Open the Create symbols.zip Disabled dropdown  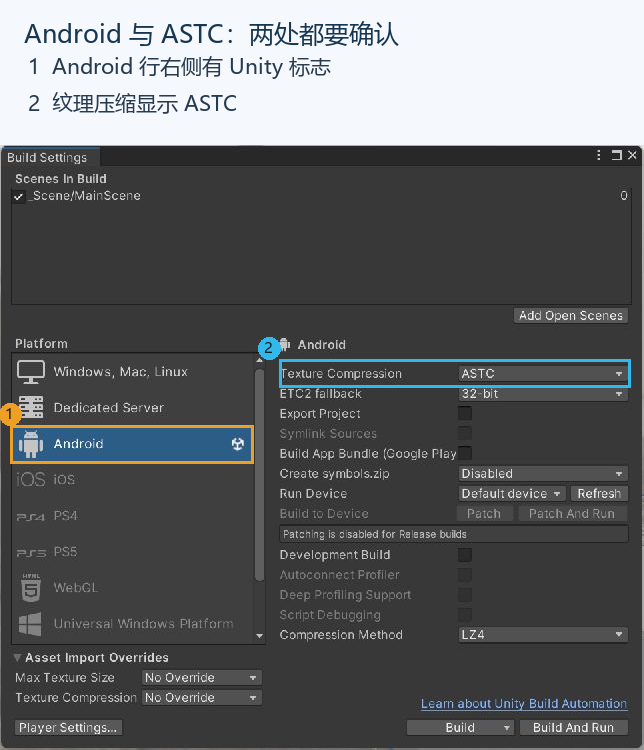pyautogui.click(x=543, y=474)
